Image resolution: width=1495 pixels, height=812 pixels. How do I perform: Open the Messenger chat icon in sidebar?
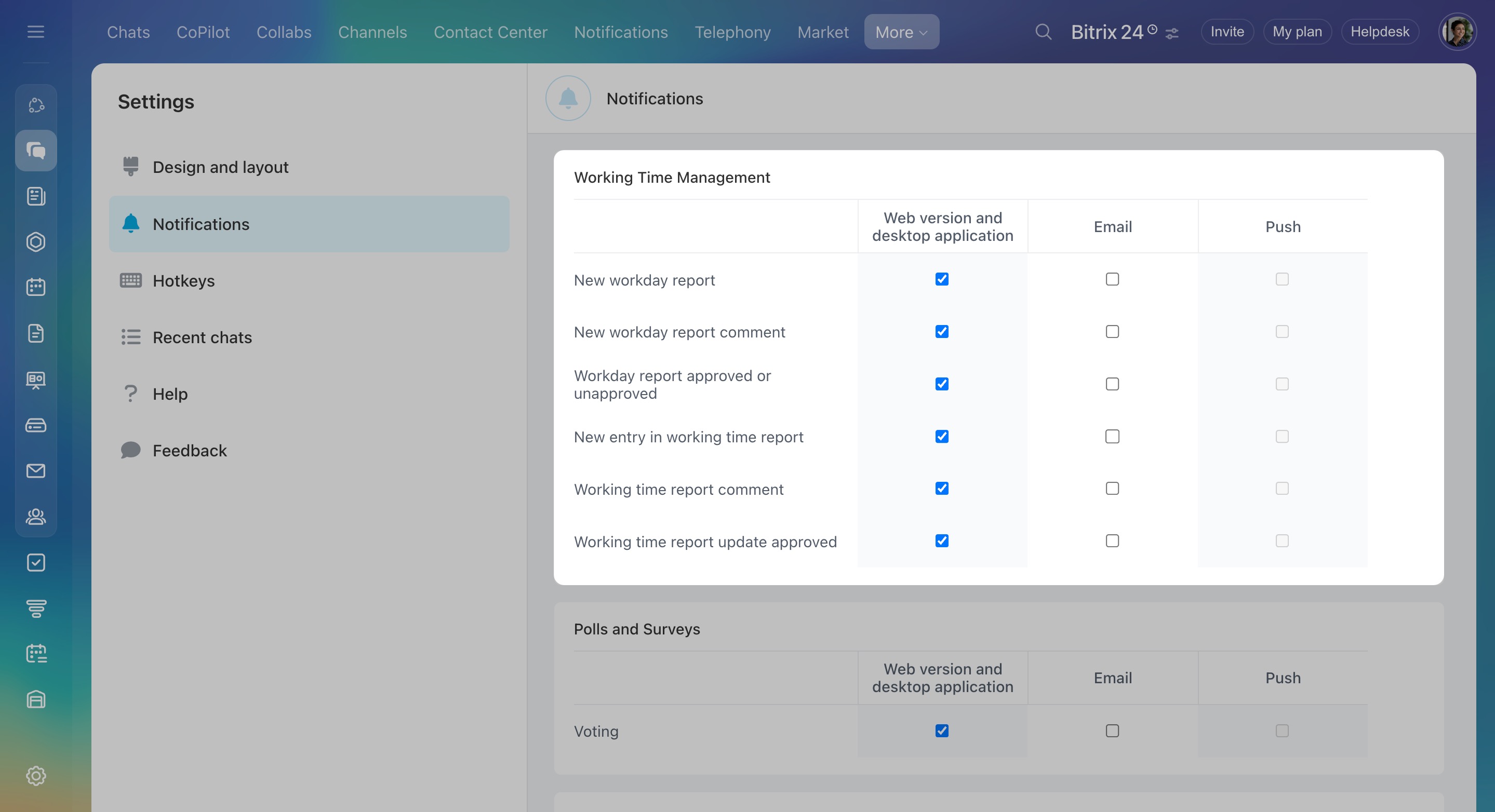coord(36,150)
